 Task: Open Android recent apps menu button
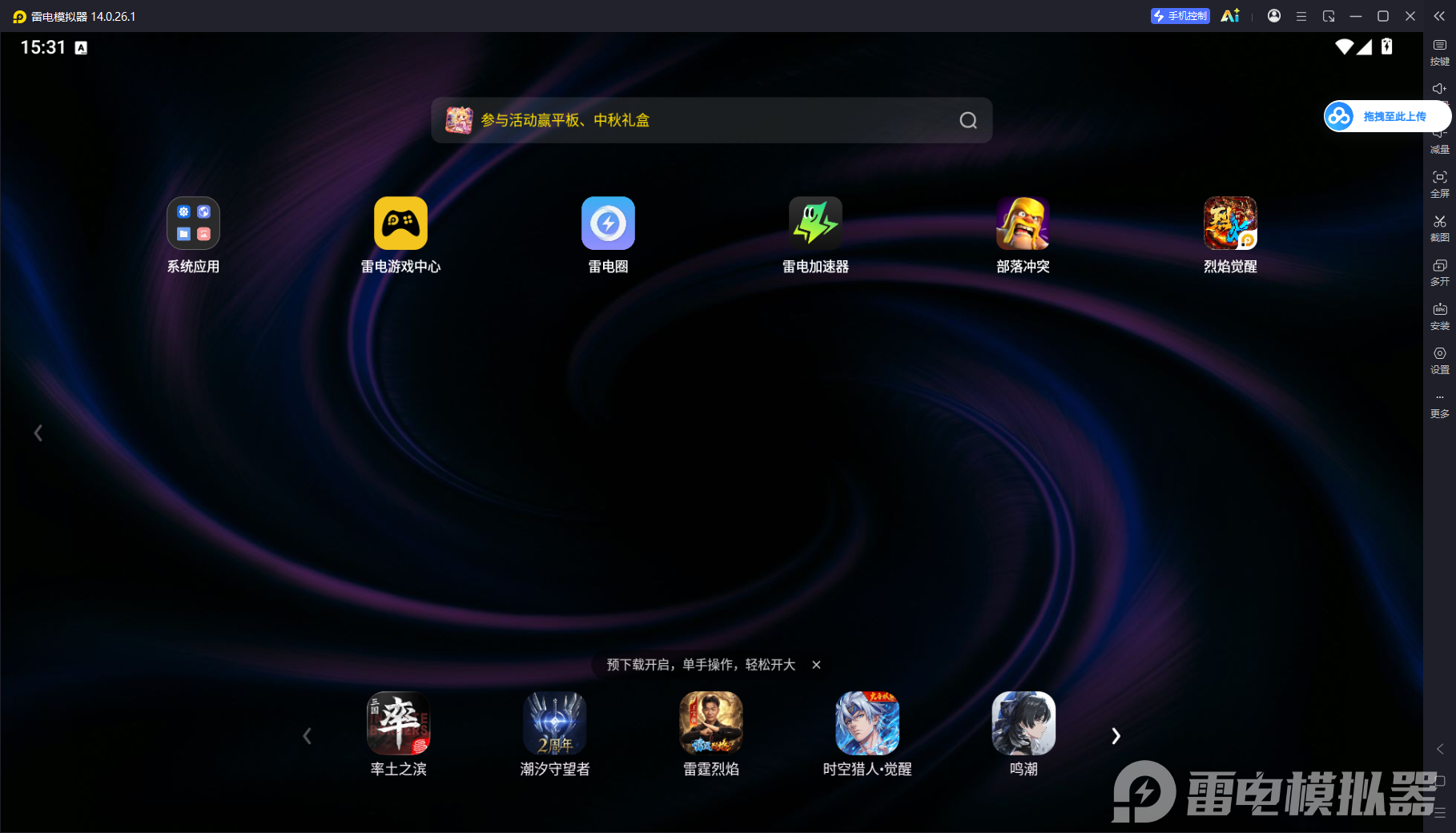pos(1440,812)
